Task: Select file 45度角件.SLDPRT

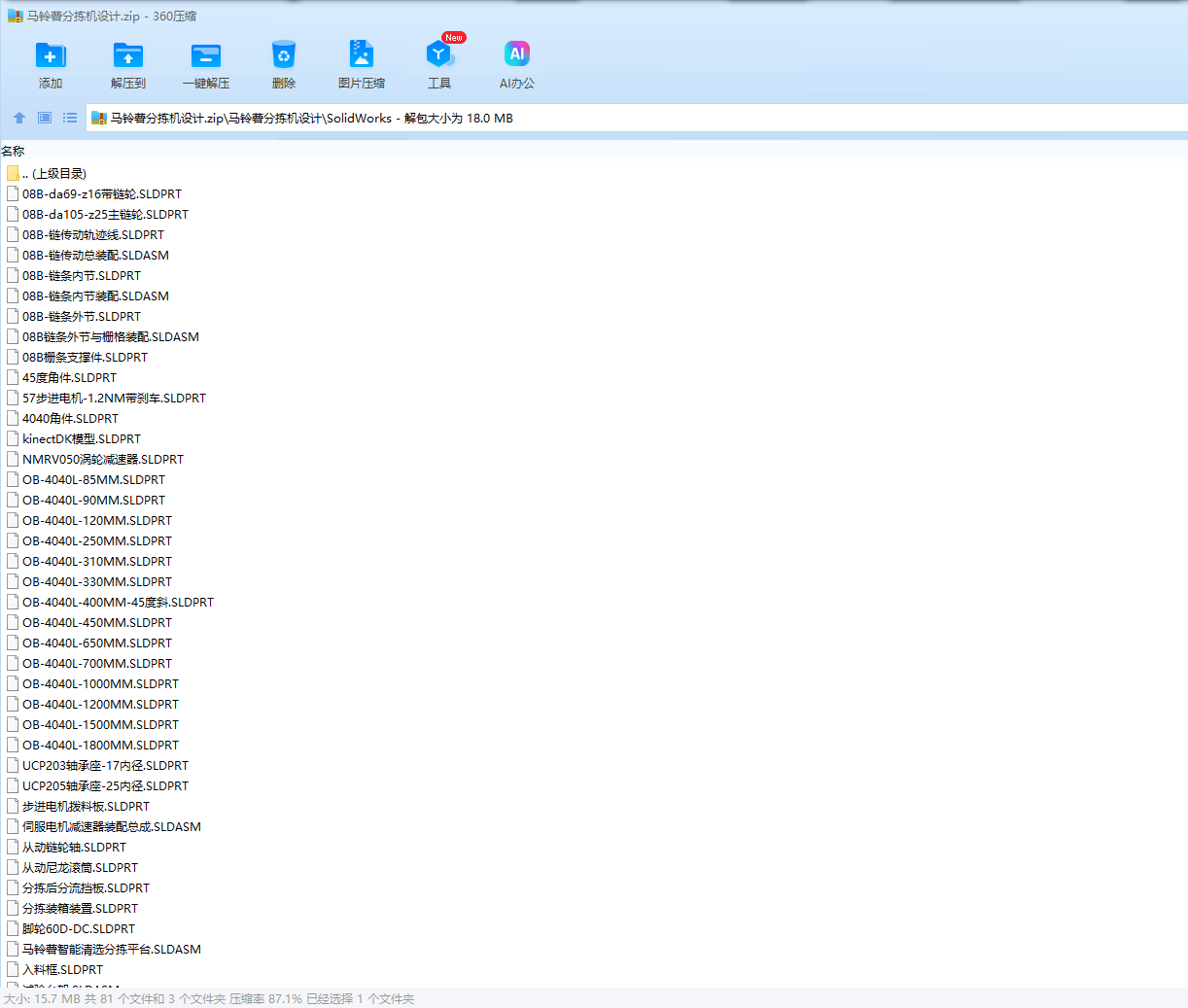Action: (70, 378)
